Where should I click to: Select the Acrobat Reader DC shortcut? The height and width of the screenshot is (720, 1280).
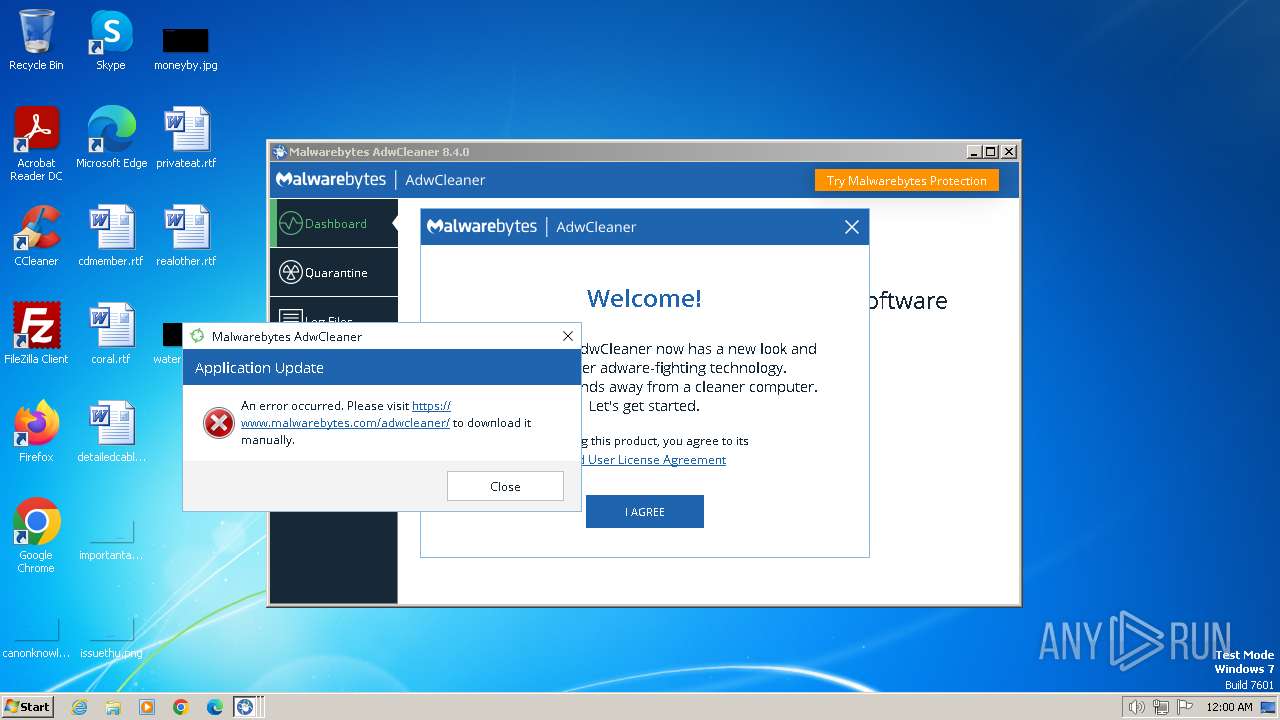pyautogui.click(x=36, y=144)
